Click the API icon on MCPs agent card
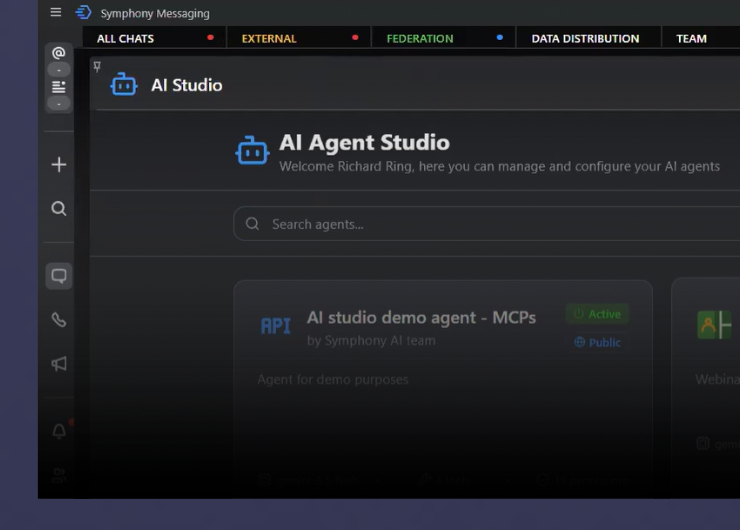 (x=276, y=326)
